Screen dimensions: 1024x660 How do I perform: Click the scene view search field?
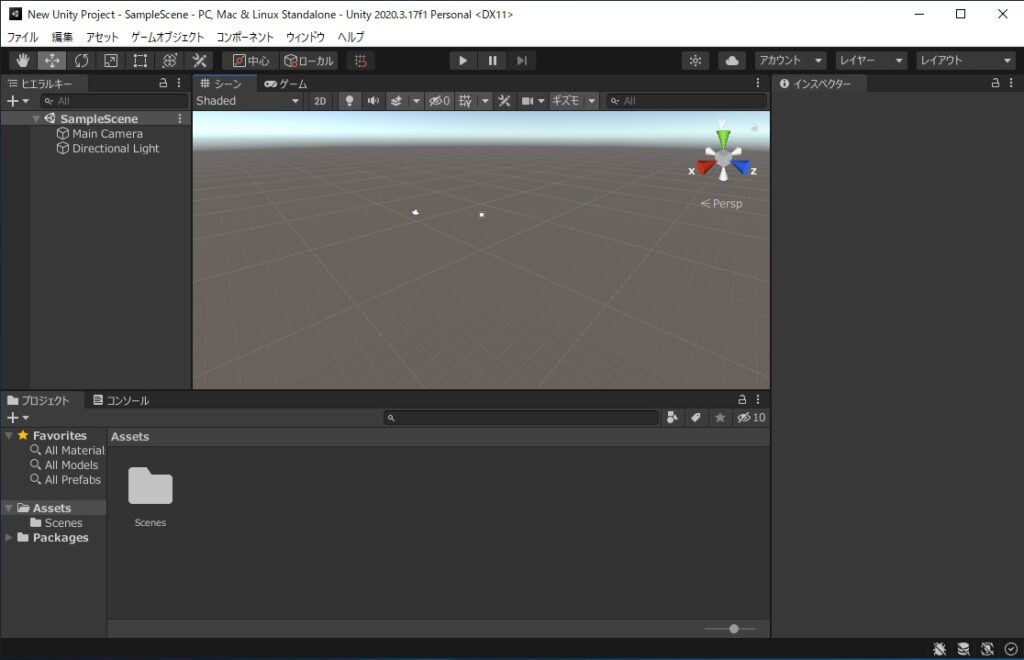point(686,101)
